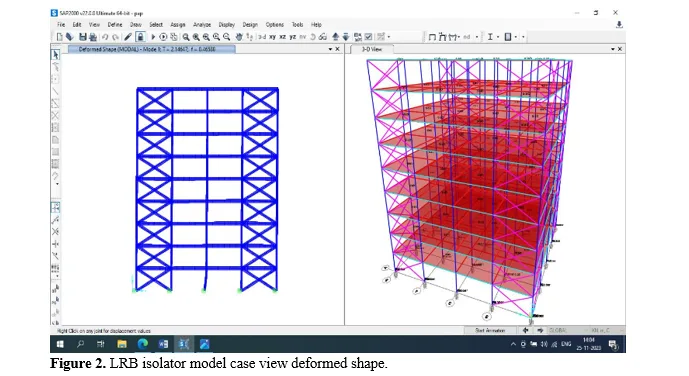Open Word from the taskbar
The height and width of the screenshot is (376, 689).
[x=163, y=344]
